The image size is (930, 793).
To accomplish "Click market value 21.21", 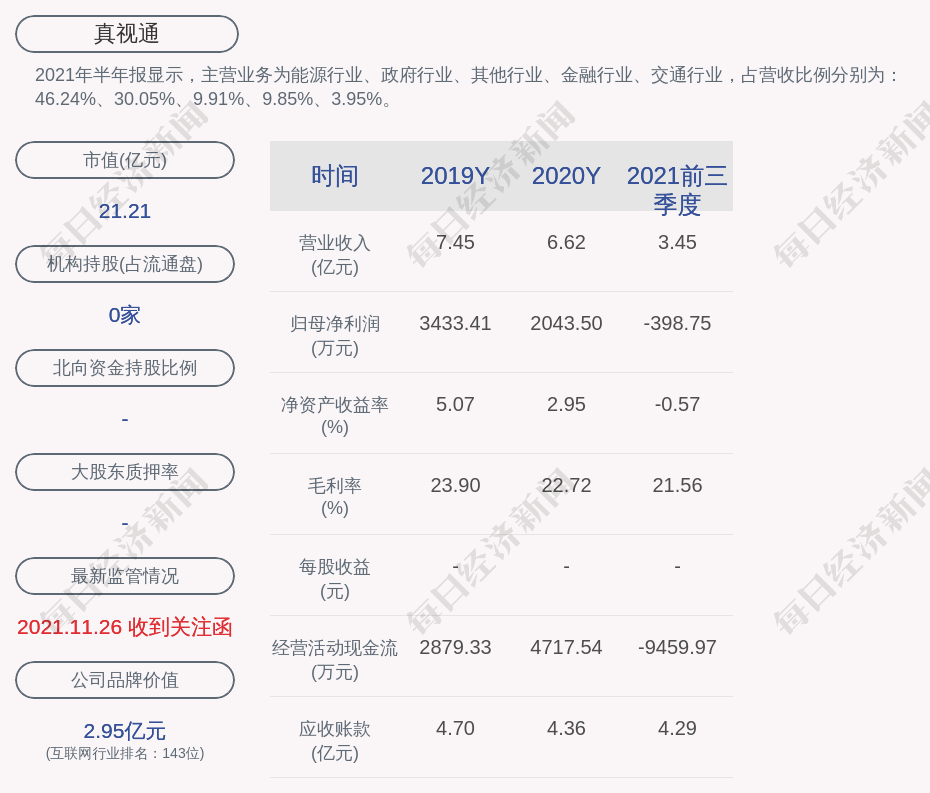I will point(125,211).
